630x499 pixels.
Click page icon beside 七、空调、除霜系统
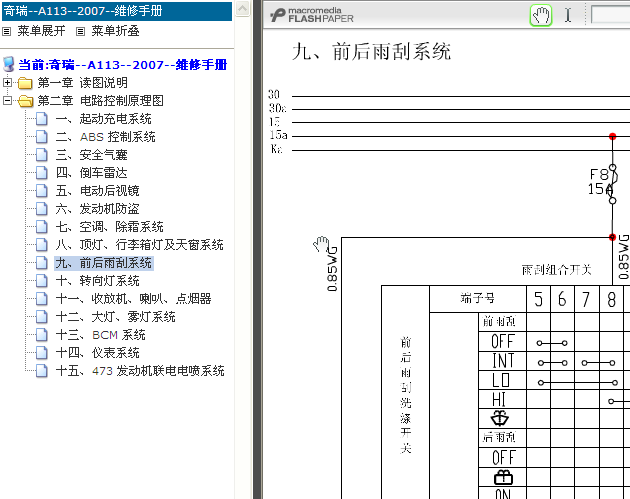click(x=41, y=227)
